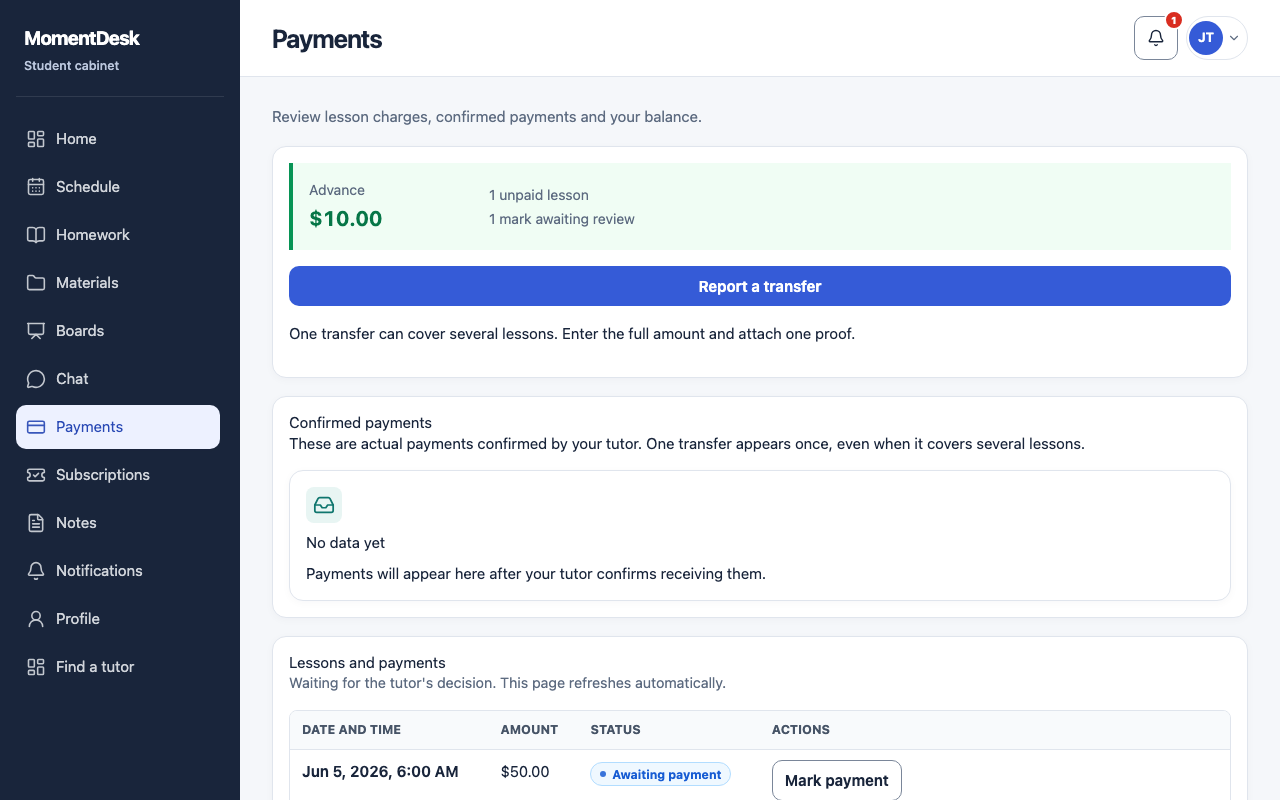1280x800 pixels.
Task: Click the Find a tutor grid icon
Action: click(x=36, y=667)
